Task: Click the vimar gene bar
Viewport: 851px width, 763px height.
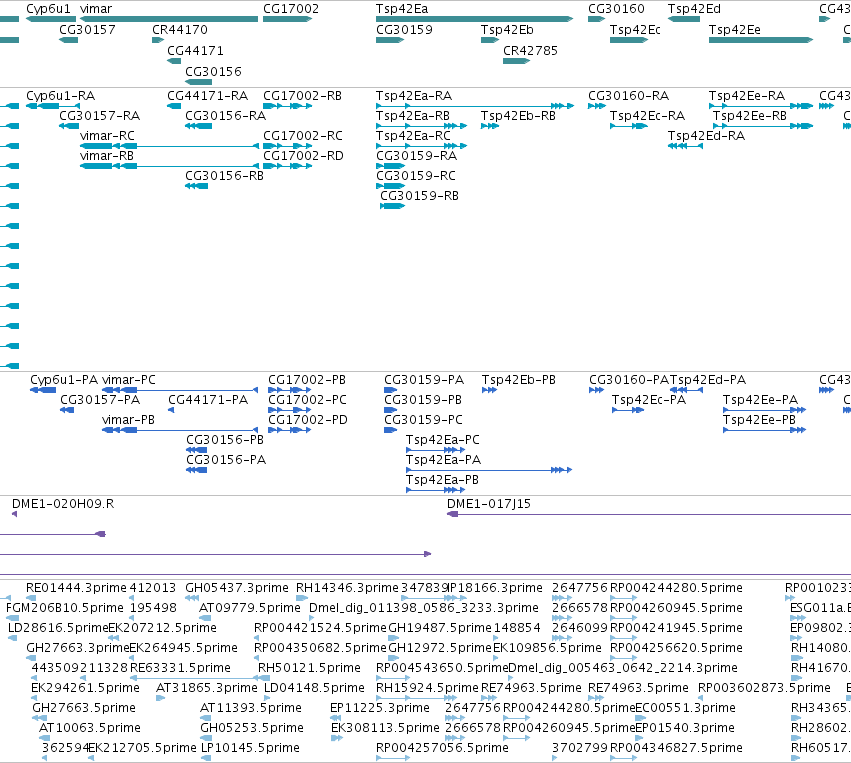Action: tap(169, 19)
